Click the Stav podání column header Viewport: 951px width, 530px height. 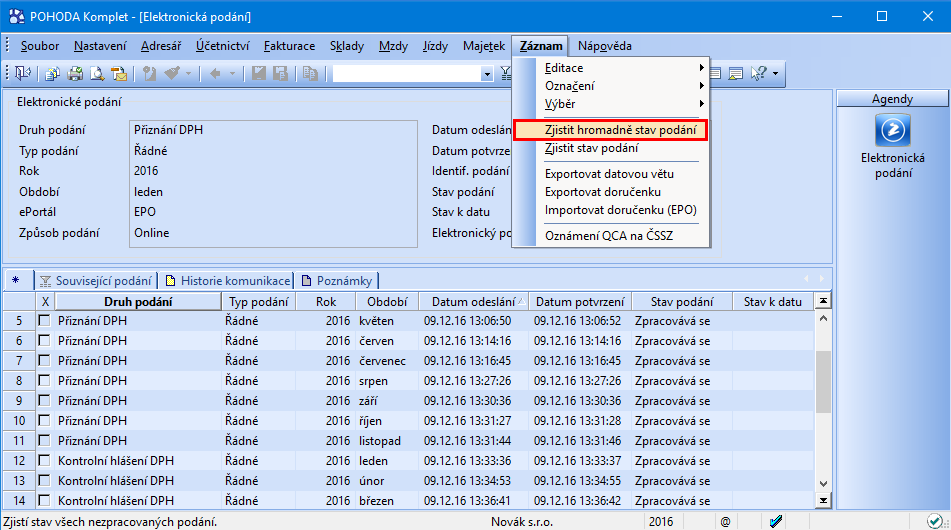point(682,301)
